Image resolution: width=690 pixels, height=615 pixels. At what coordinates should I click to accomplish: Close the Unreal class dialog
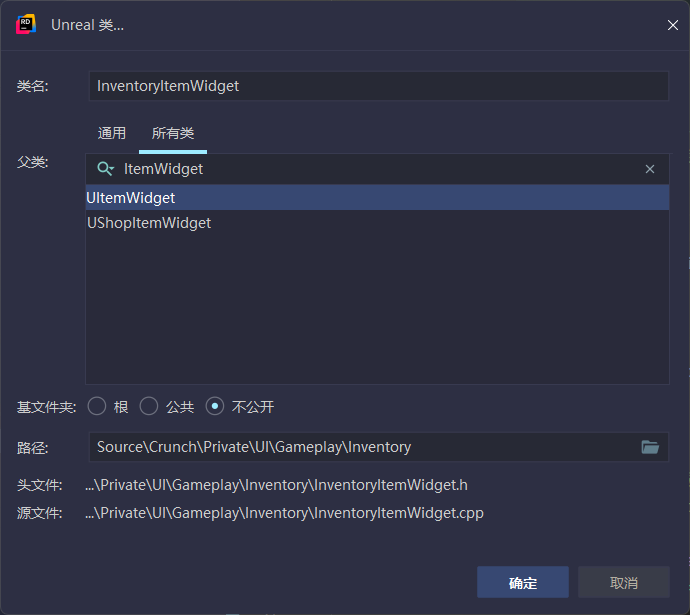coord(672,25)
